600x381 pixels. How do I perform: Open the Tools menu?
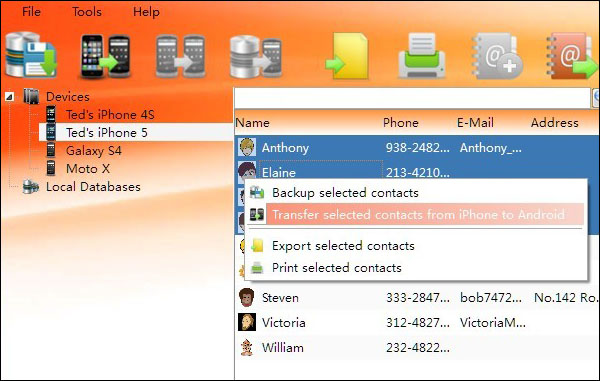[x=87, y=11]
